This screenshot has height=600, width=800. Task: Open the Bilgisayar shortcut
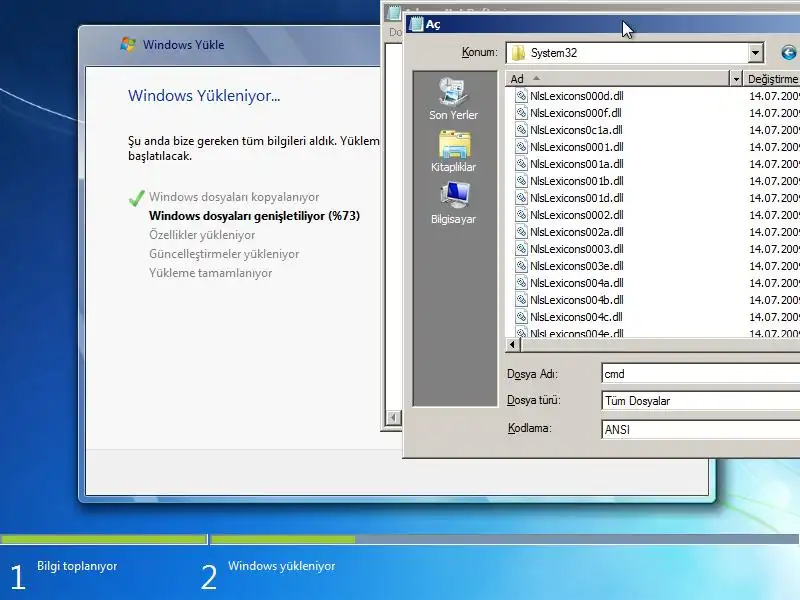coord(453,203)
